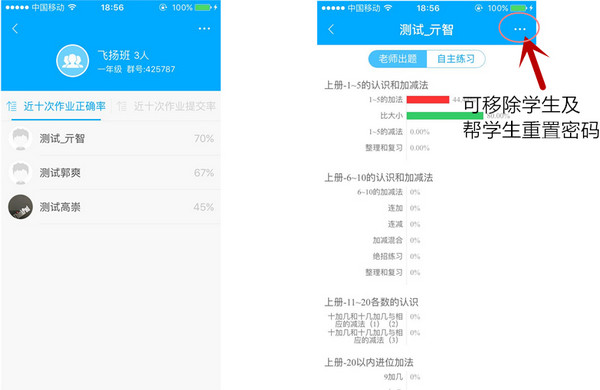The image size is (600, 390).
Task: Tap the 上册-11~20各数的认识 section heading
Action: (371, 302)
